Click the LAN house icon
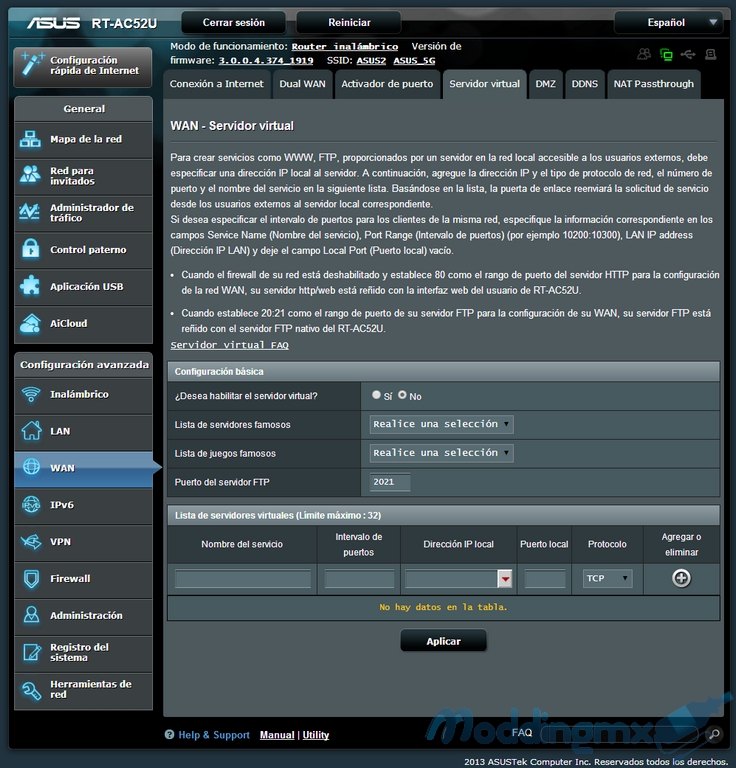This screenshot has height=768, width=736. coord(31,431)
